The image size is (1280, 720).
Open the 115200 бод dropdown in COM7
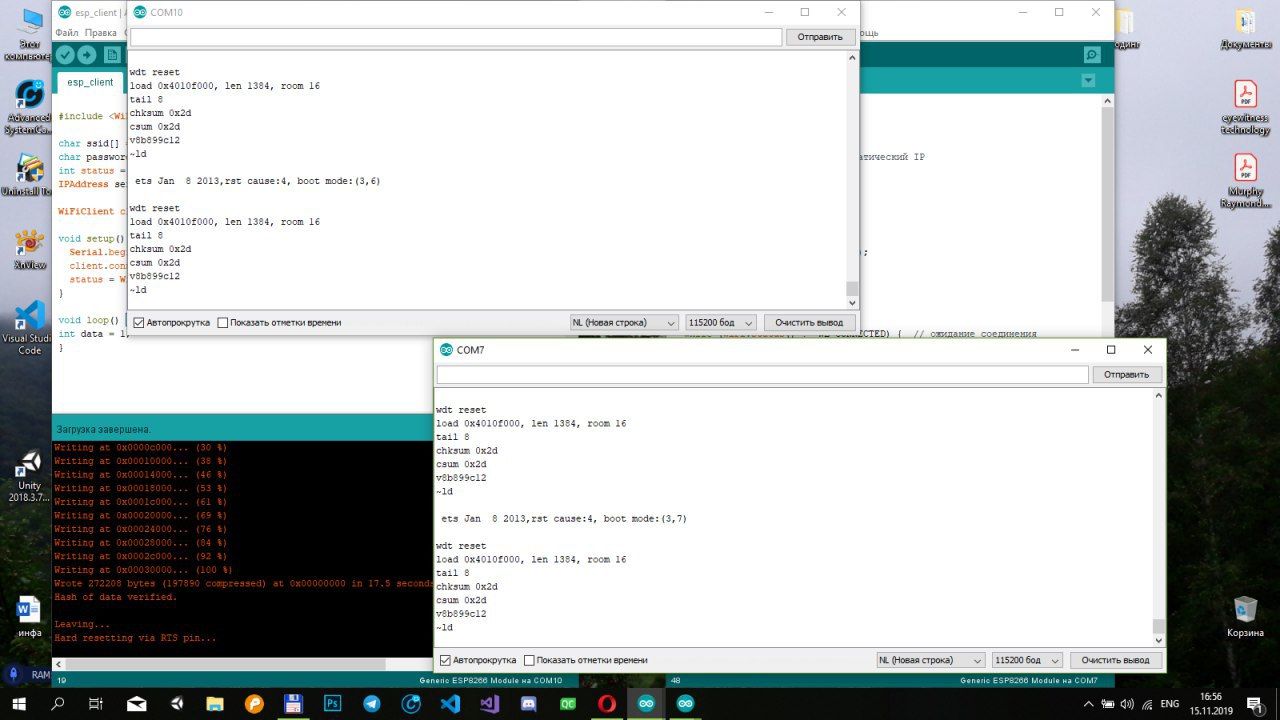pos(1027,661)
